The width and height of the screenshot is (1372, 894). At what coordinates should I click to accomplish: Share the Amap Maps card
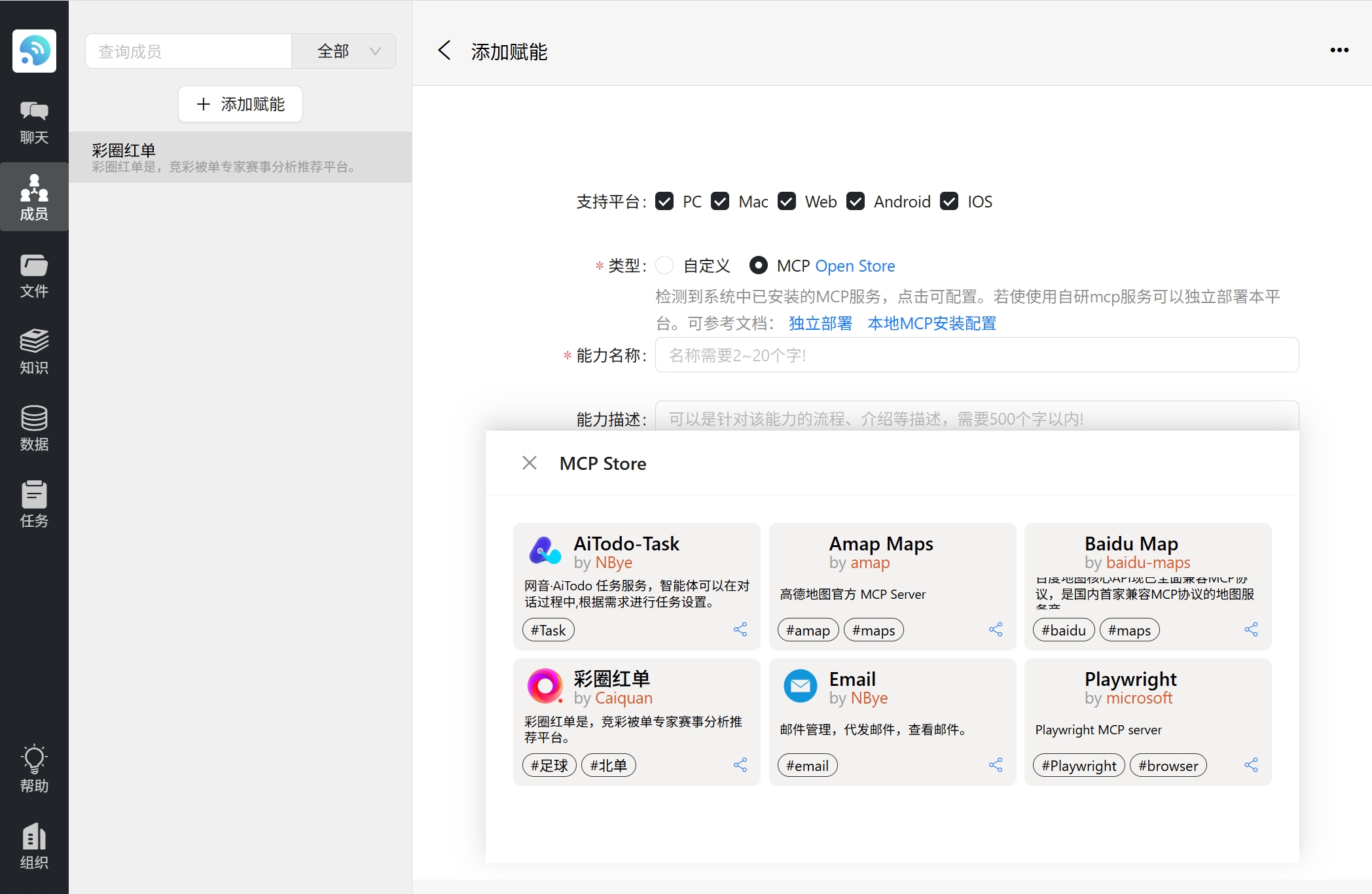point(996,630)
